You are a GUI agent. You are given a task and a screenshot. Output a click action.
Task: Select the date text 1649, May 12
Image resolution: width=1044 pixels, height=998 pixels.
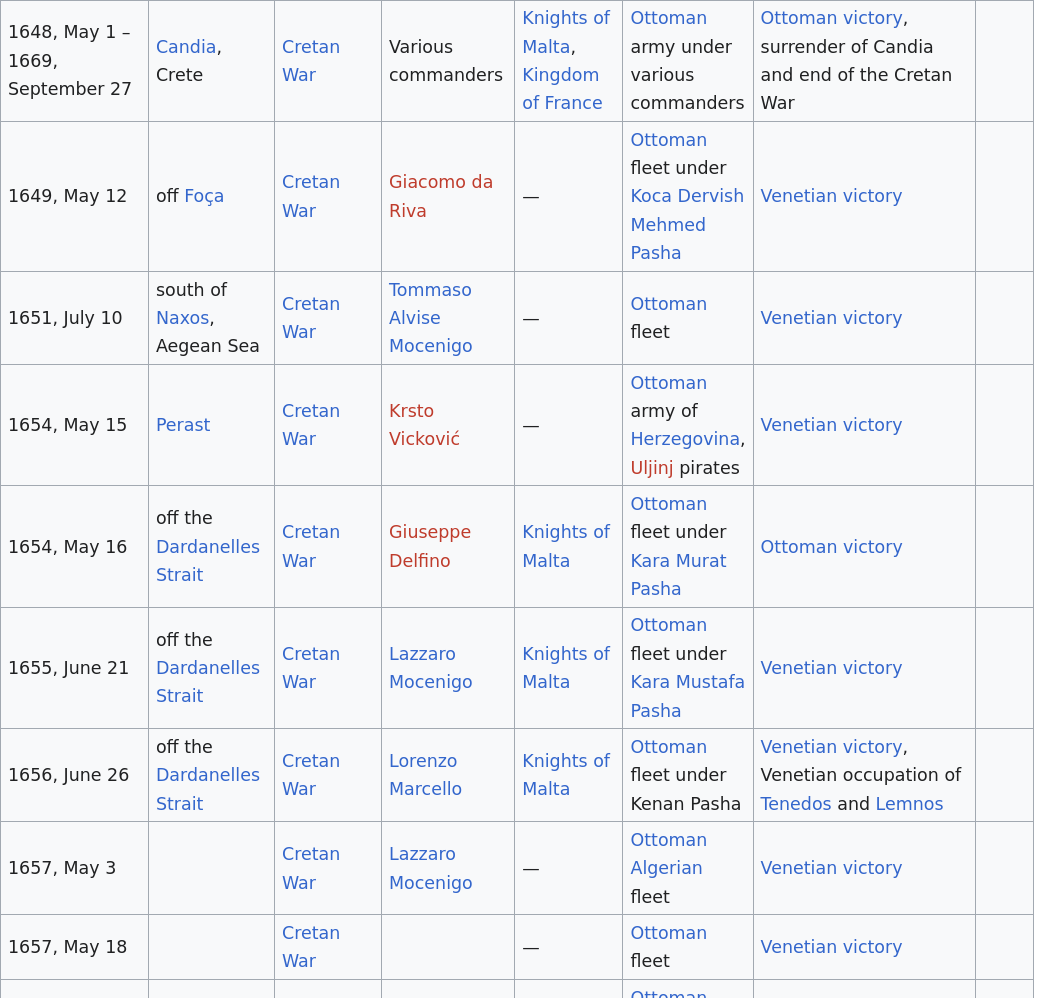(x=67, y=196)
